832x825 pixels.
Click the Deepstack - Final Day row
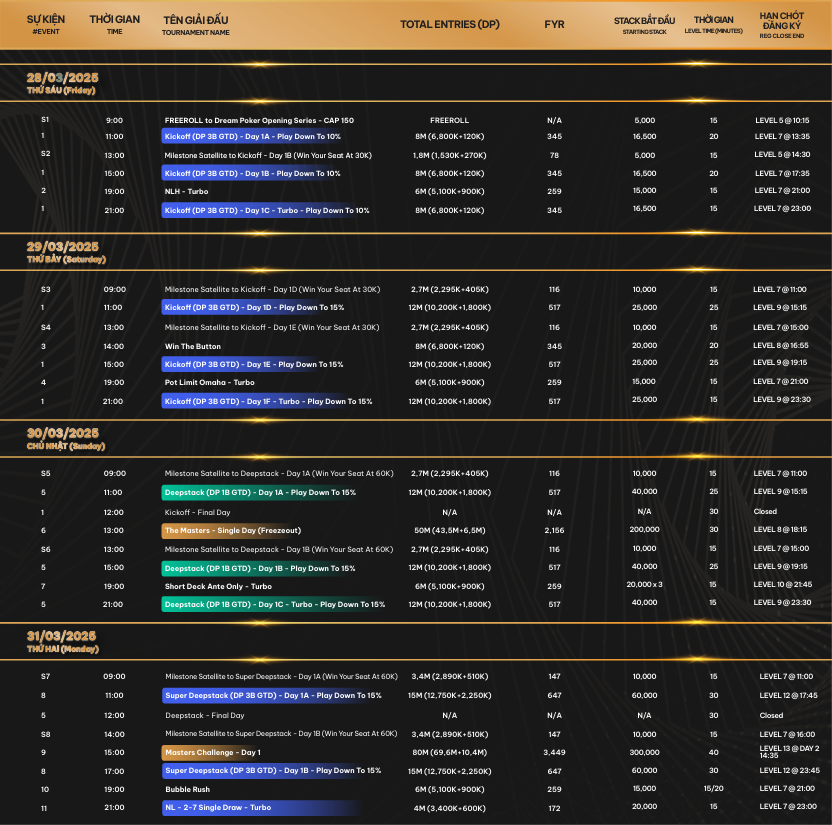pos(205,716)
